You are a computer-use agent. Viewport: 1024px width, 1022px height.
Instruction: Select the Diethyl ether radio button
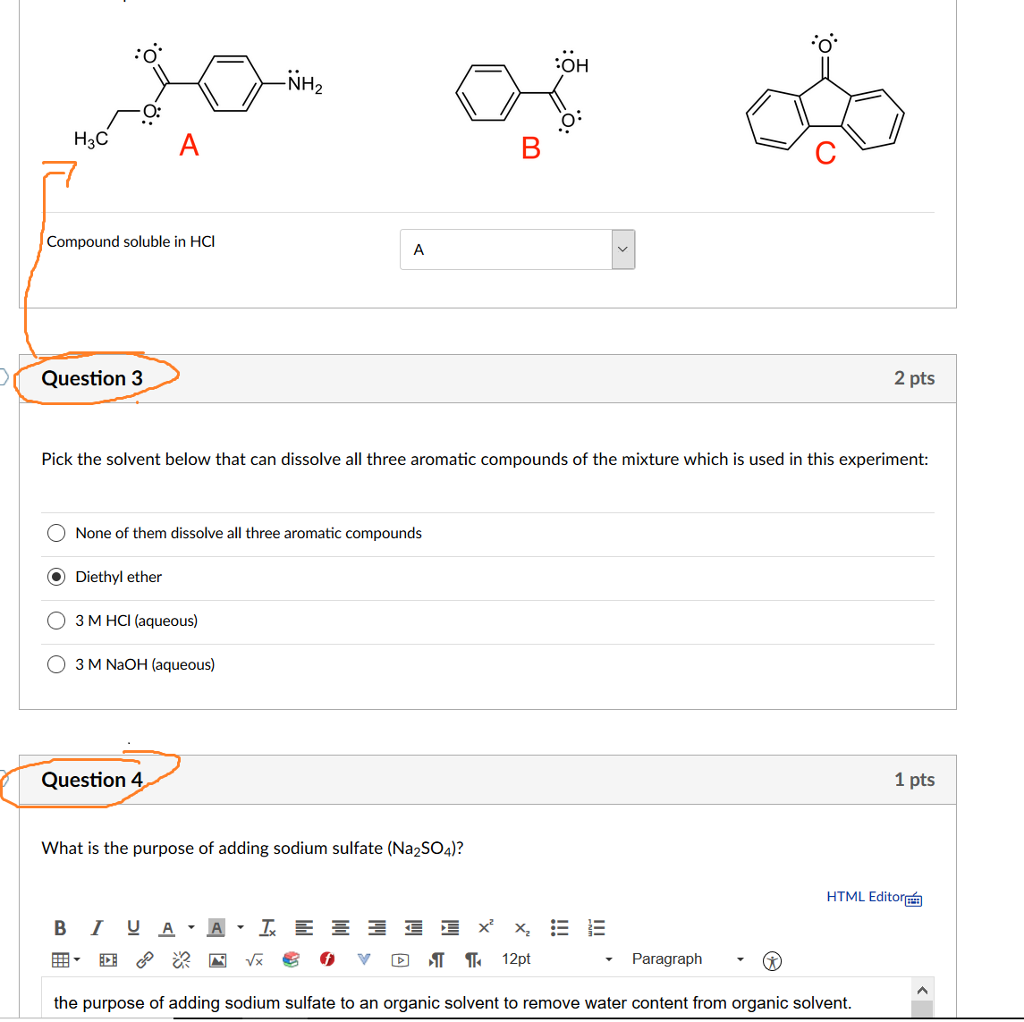56,576
